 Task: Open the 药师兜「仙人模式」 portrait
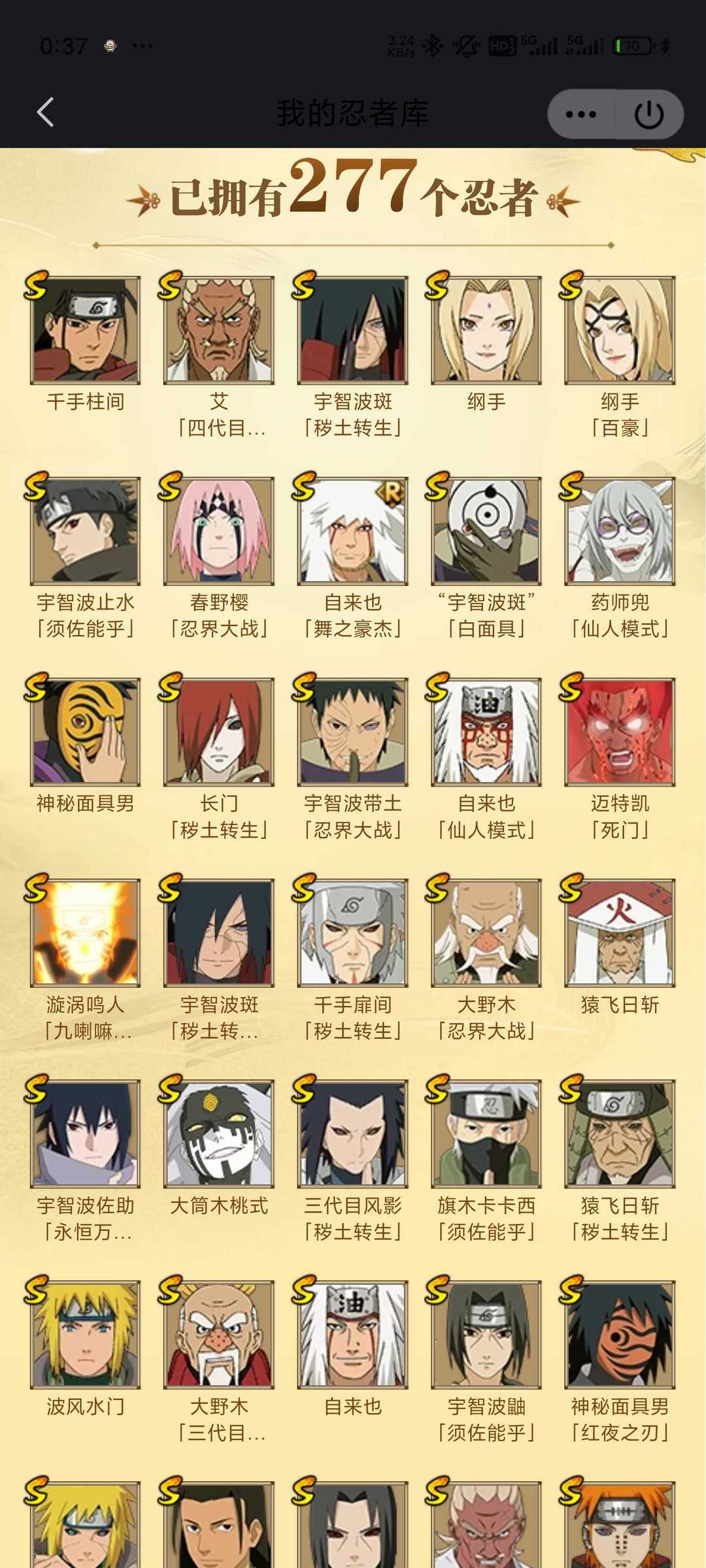coord(620,531)
